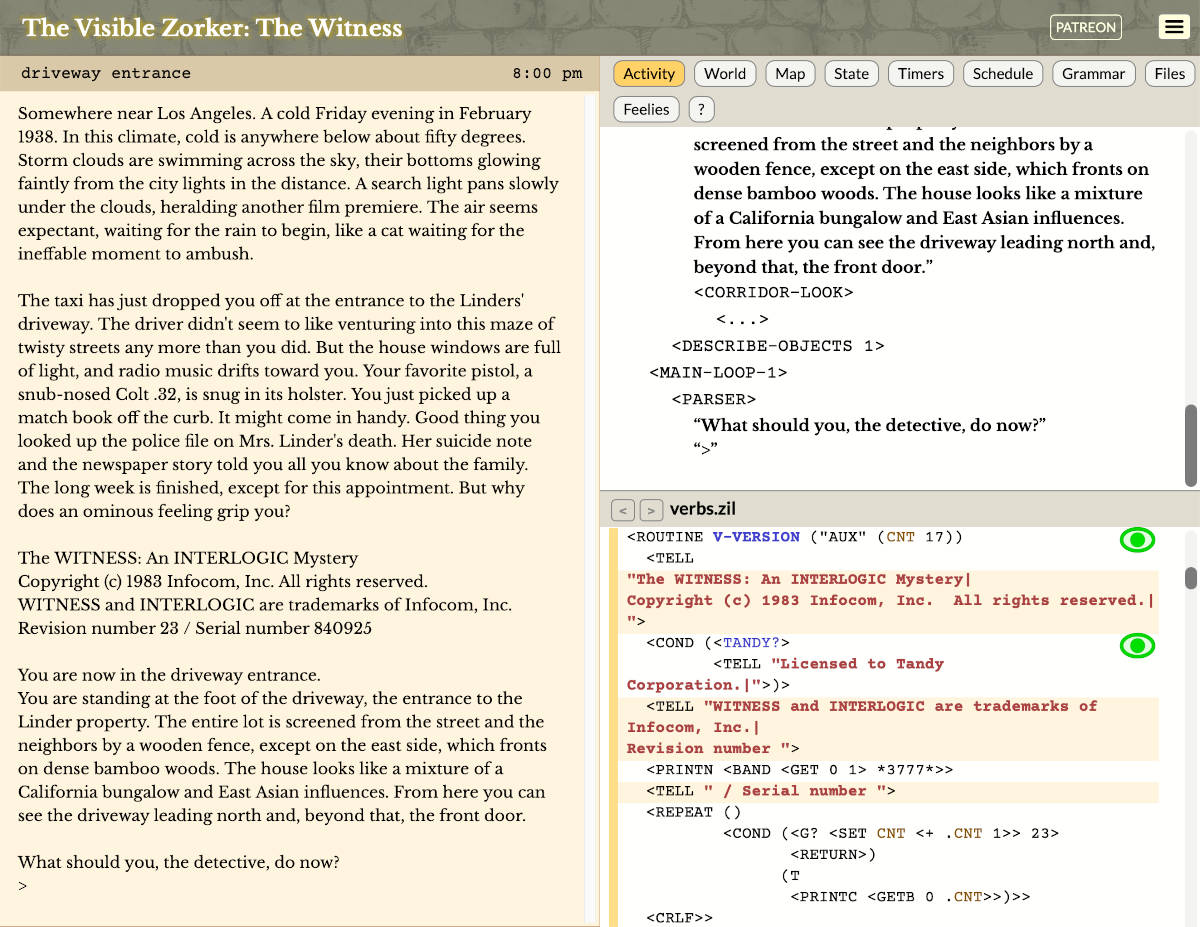
Task: Open the State tab
Action: pyautogui.click(x=852, y=73)
